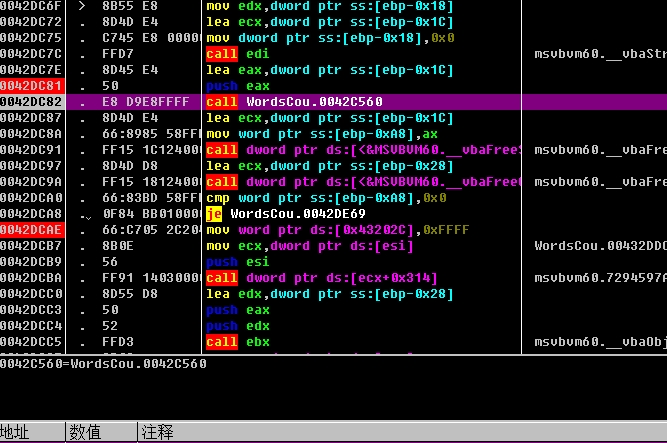
Task: Click the 地址 column header
Action: [x=16, y=432]
